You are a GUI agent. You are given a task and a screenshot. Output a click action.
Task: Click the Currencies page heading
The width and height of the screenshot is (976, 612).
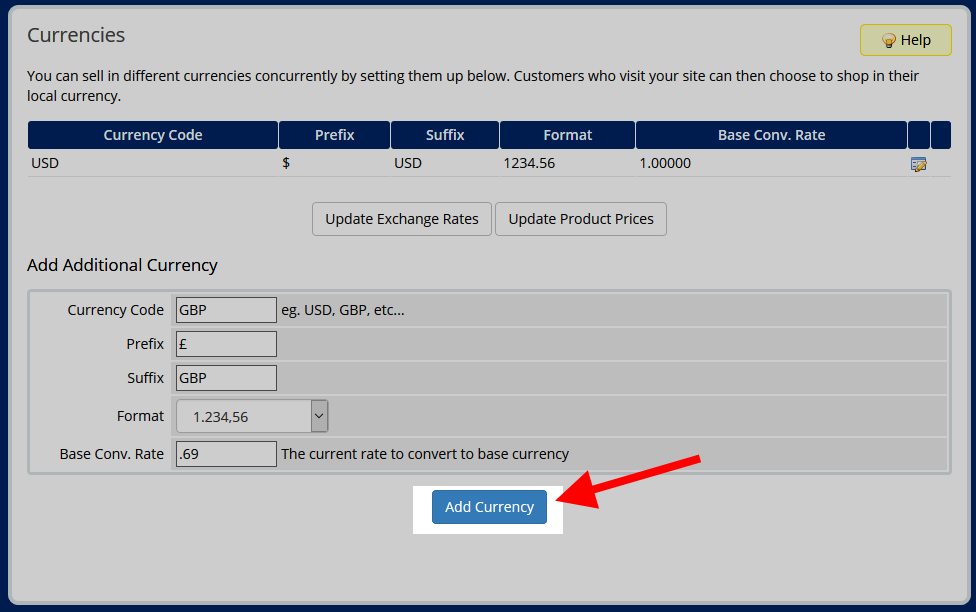coord(76,35)
